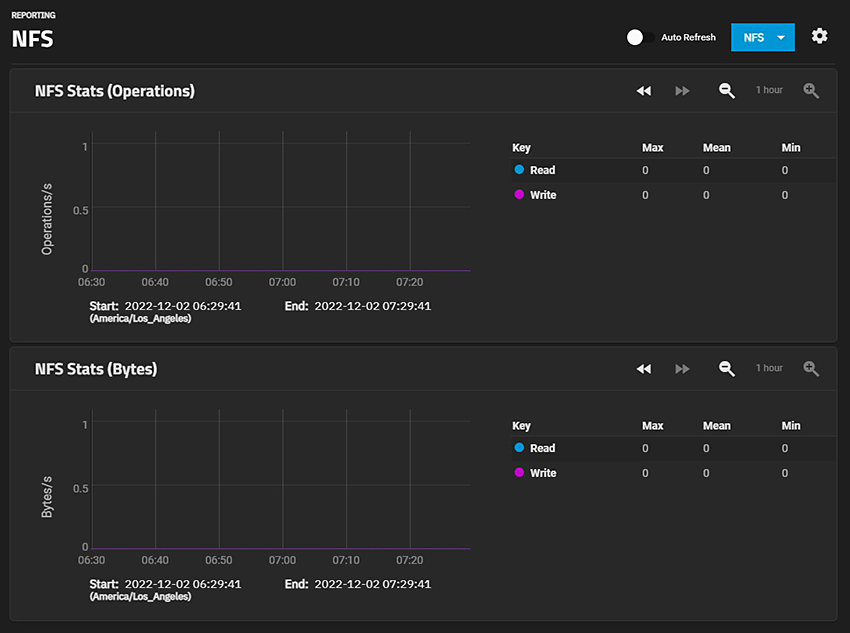Step back in Operations chart time
The image size is (850, 633).
pos(644,91)
